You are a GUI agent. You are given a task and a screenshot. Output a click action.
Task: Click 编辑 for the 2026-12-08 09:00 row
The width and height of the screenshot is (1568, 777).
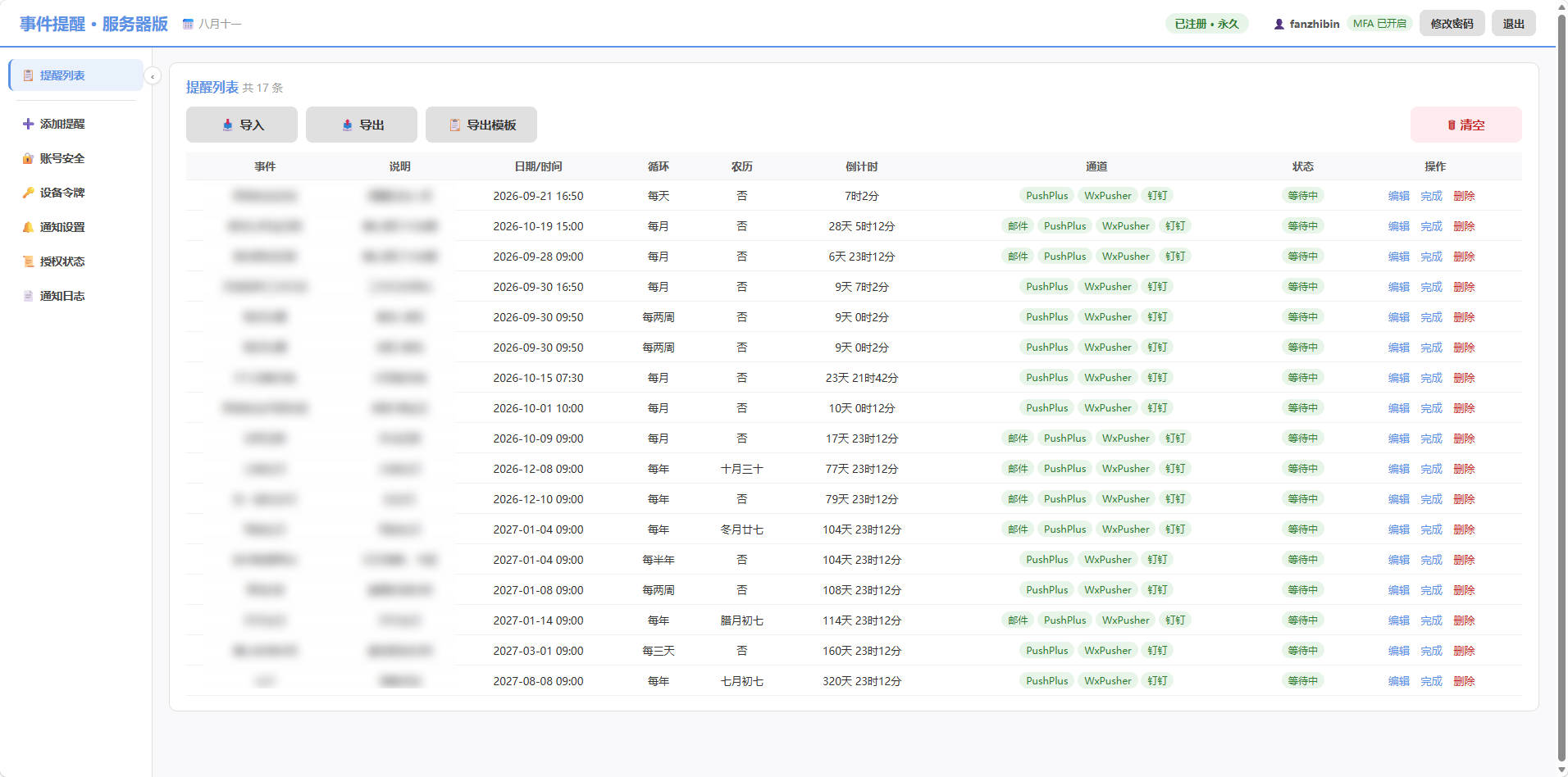(x=1398, y=469)
